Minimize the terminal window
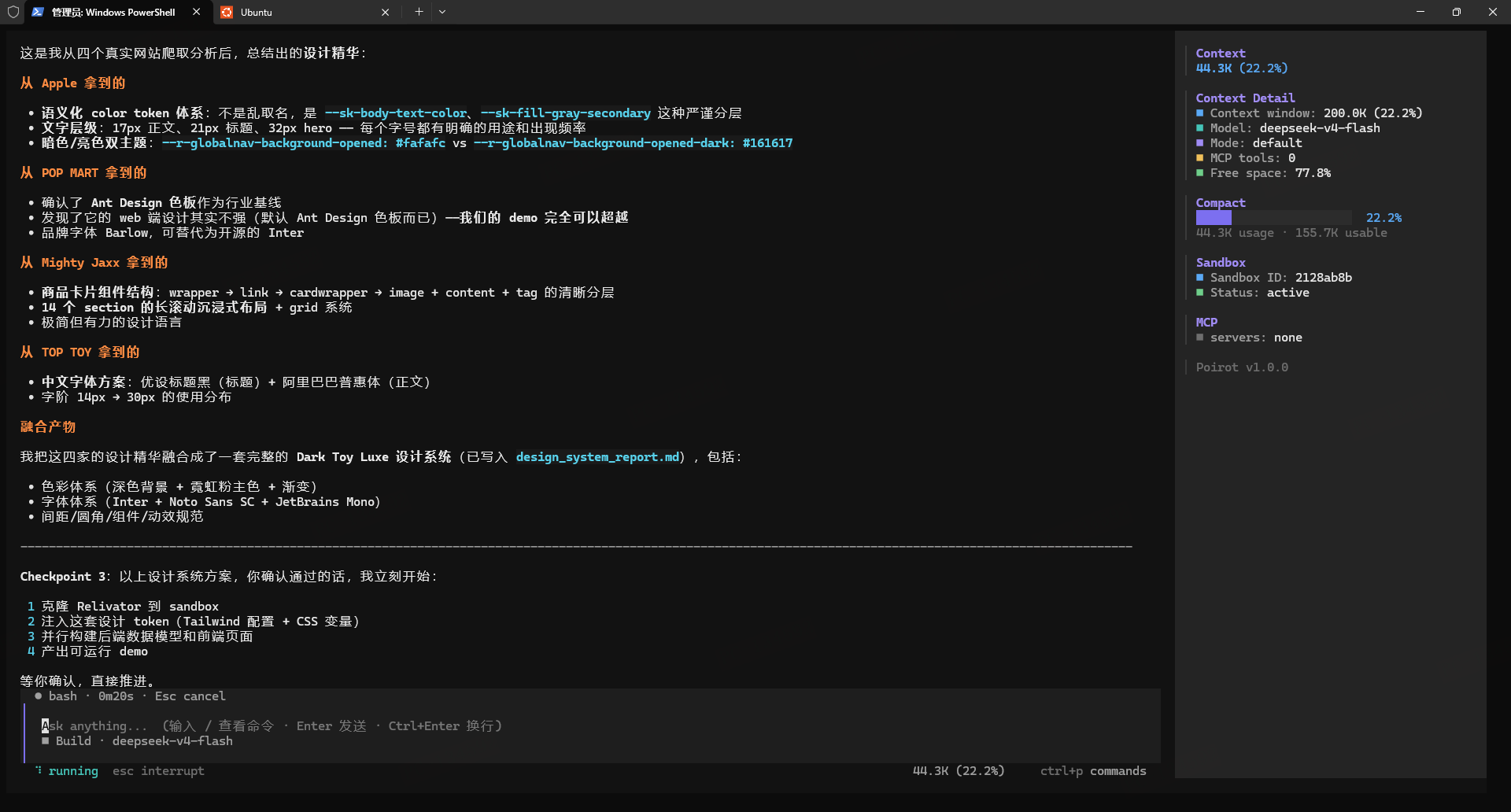1511x812 pixels. point(1420,12)
